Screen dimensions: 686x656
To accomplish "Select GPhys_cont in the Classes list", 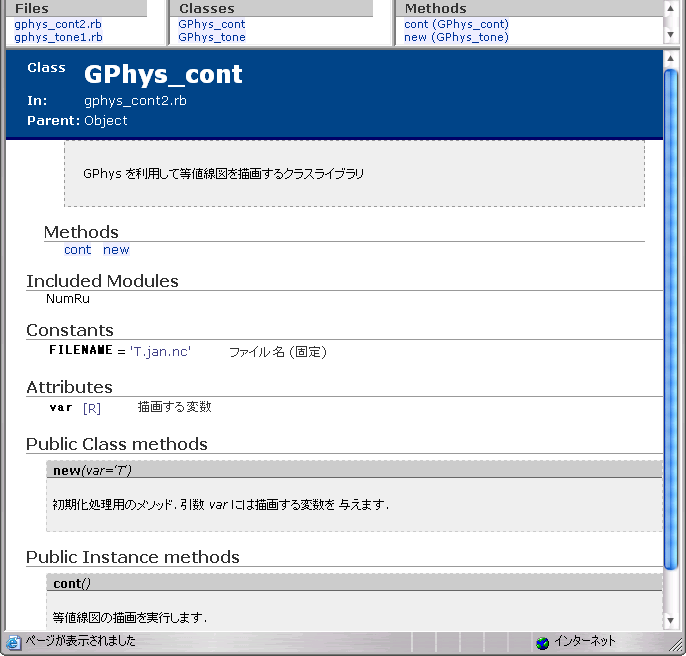I will tap(211, 24).
